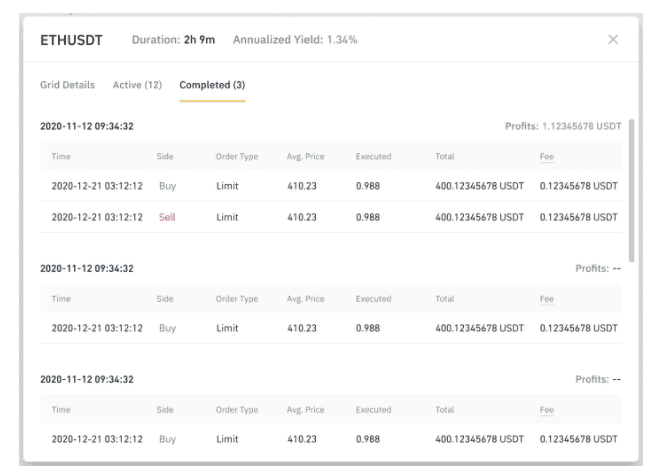Screen dimensions: 660x476
Task: Click the Fee header in the third table
Action: [x=547, y=410]
